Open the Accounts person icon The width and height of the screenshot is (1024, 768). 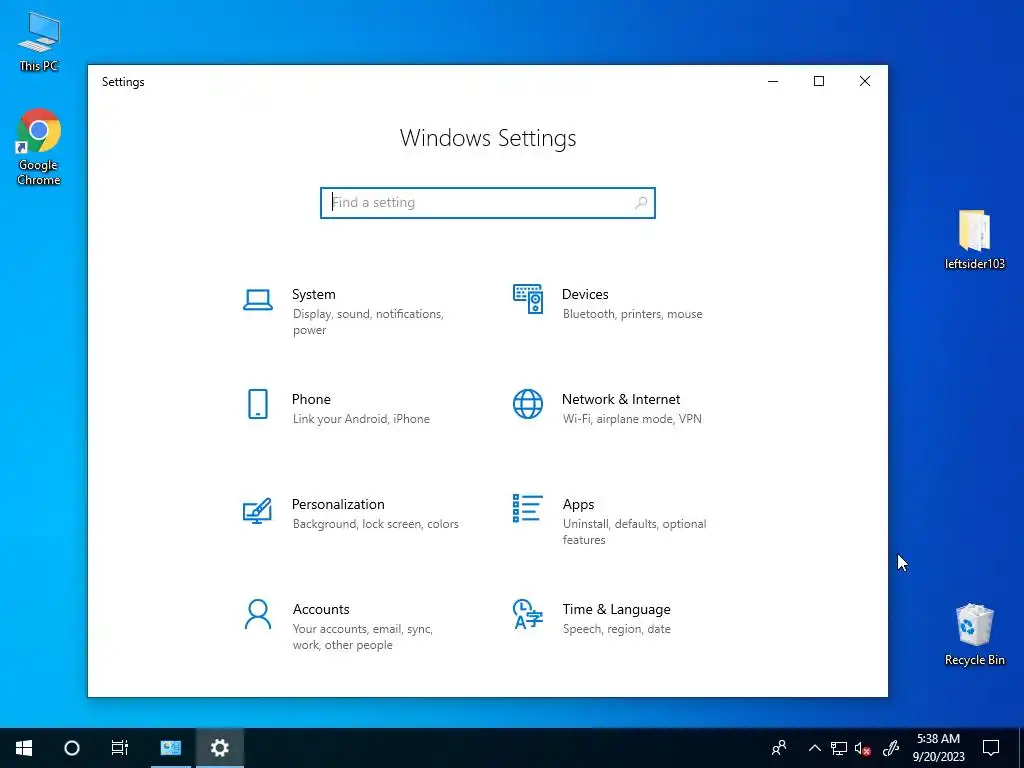click(x=258, y=614)
